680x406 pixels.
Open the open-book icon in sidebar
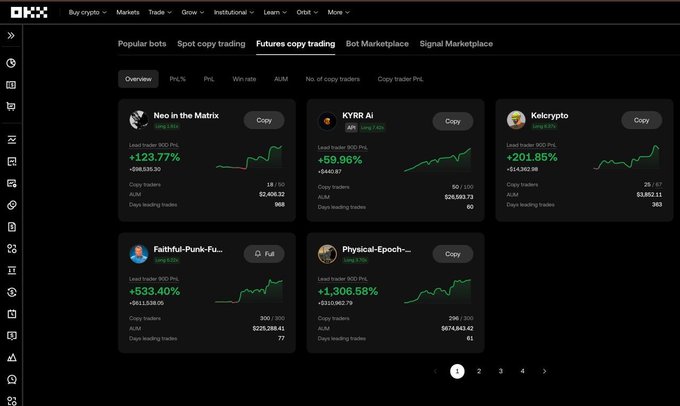(x=11, y=85)
